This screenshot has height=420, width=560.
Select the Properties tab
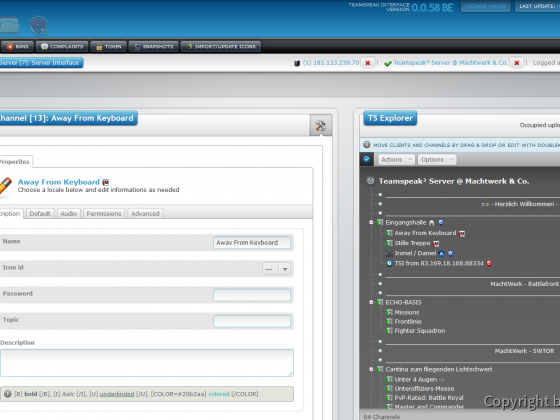click(16, 162)
